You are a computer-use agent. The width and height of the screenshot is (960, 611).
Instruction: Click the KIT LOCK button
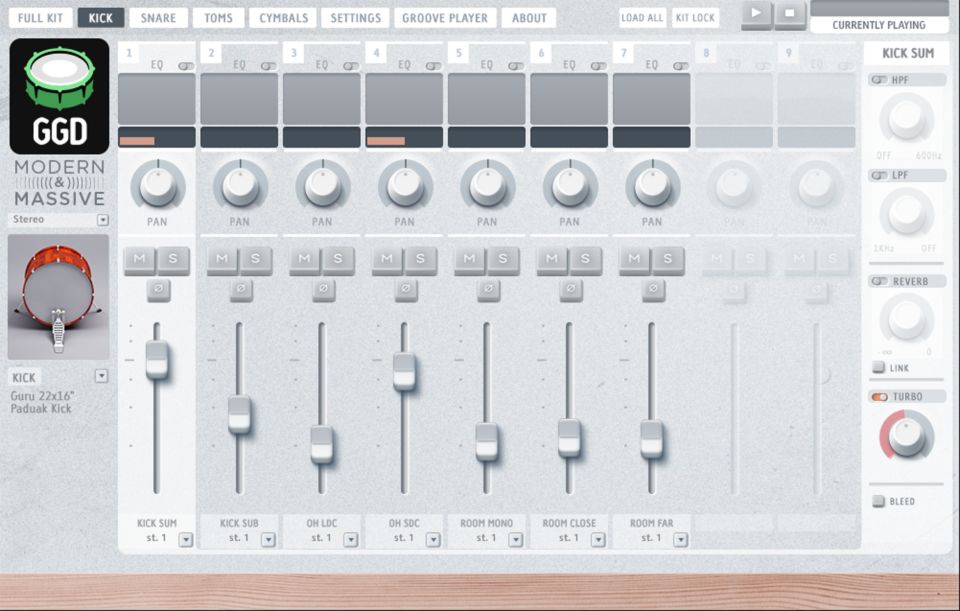coord(697,17)
